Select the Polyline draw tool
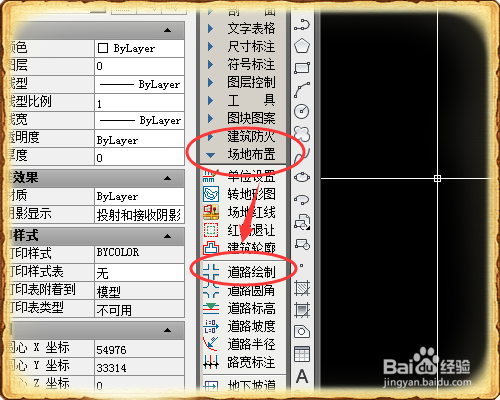500x400 pixels. 302,25
